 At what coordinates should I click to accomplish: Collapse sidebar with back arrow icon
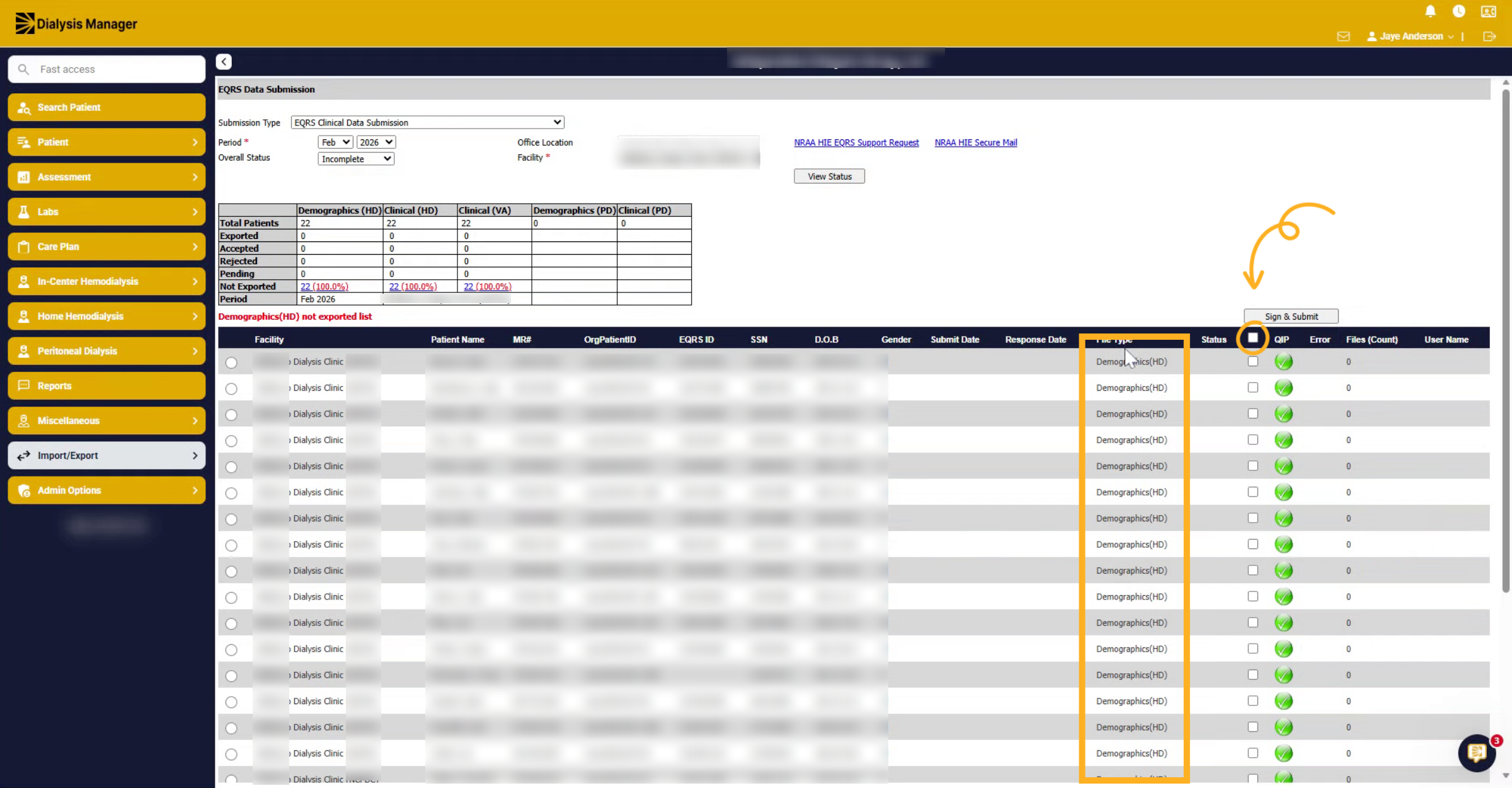(x=224, y=62)
